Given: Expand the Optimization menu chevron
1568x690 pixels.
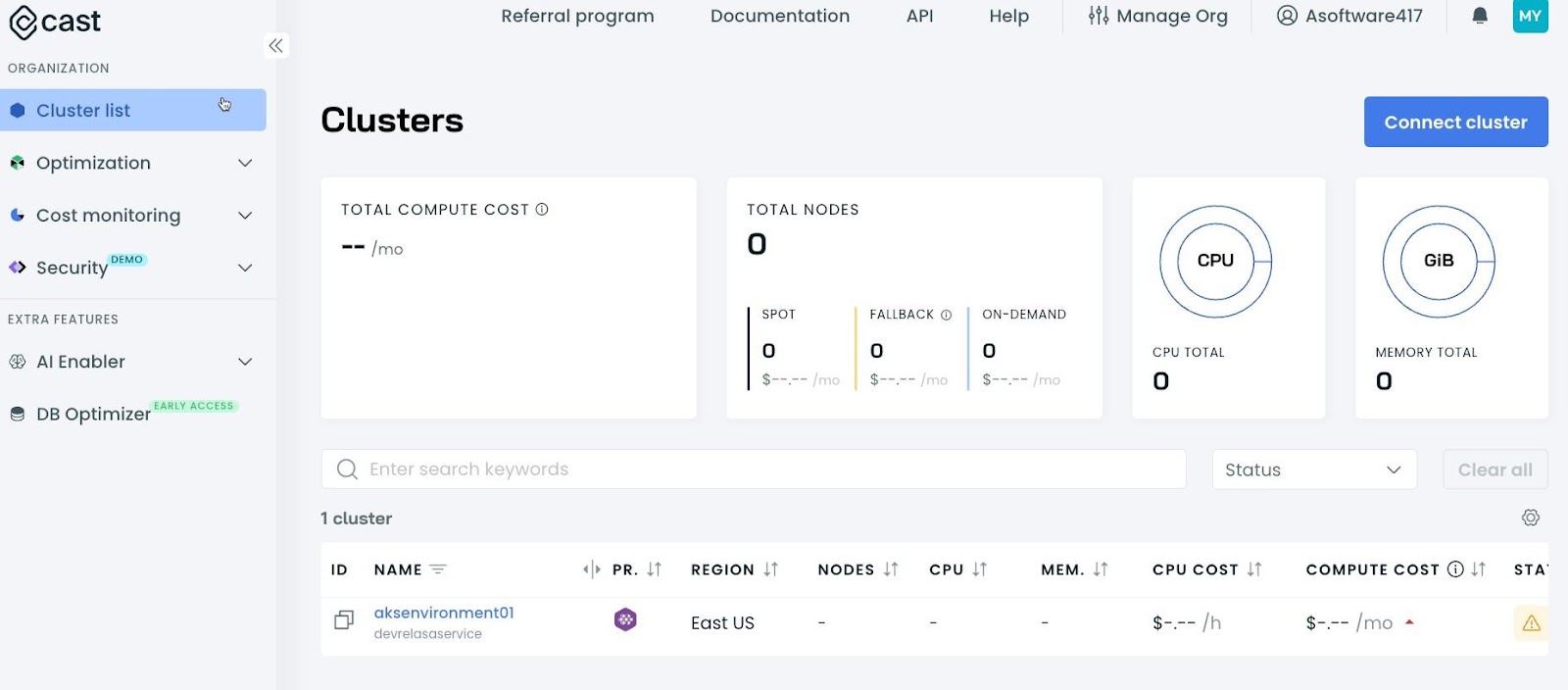Looking at the screenshot, I should [245, 163].
